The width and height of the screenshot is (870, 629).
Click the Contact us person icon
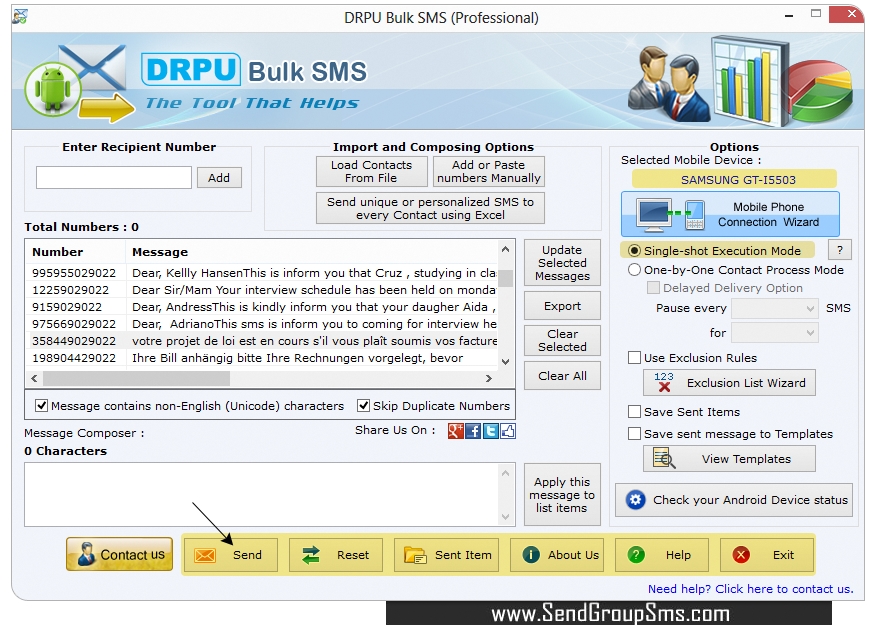86,554
